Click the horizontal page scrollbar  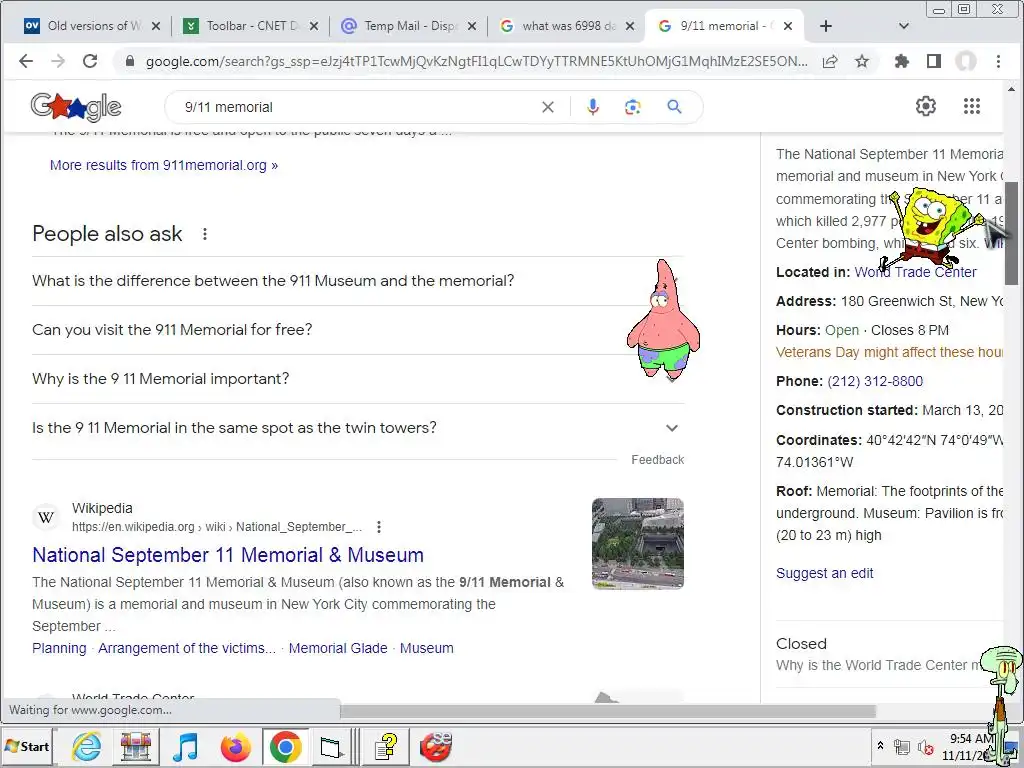(x=607, y=711)
